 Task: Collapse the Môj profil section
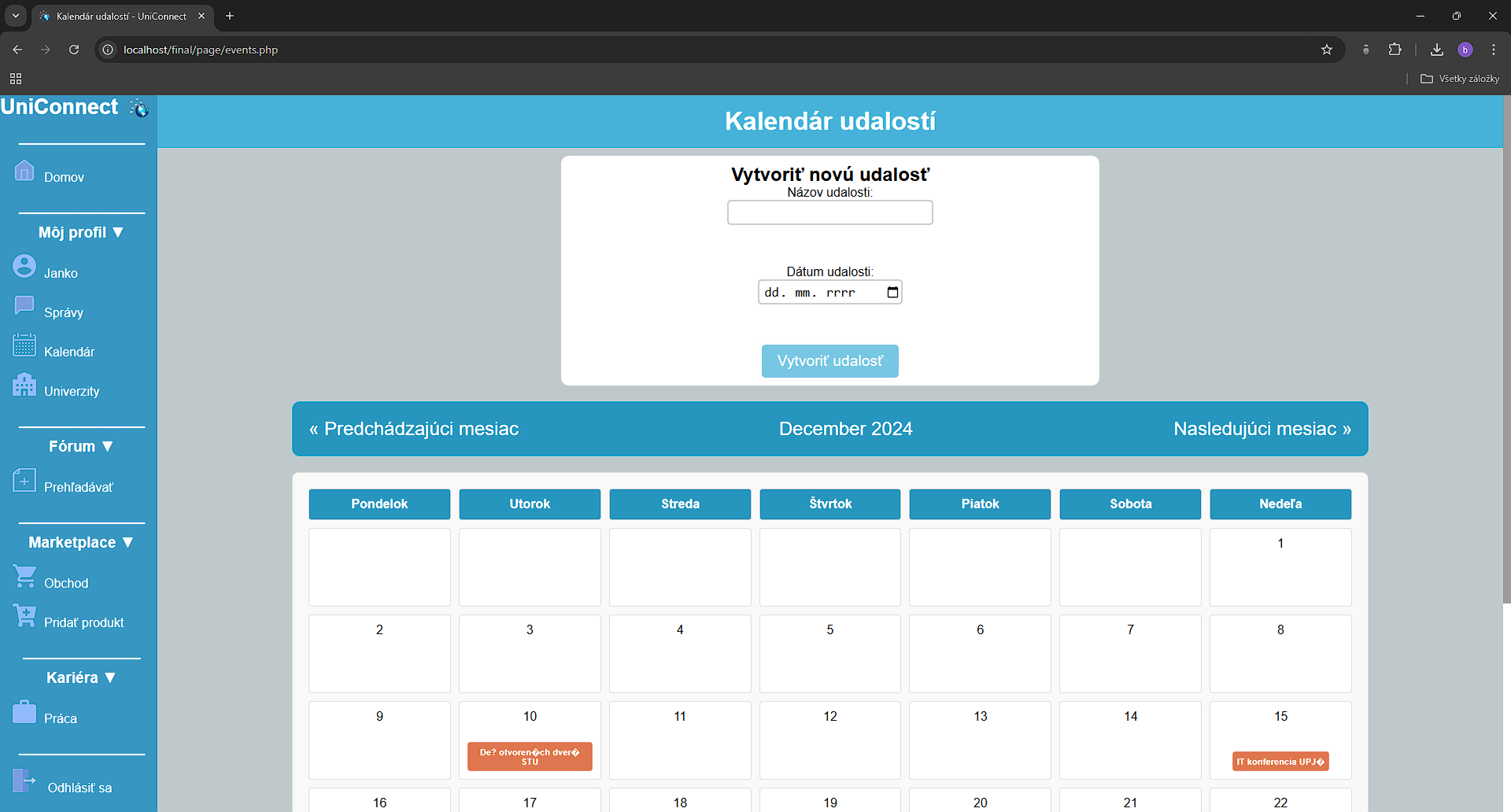click(x=81, y=232)
